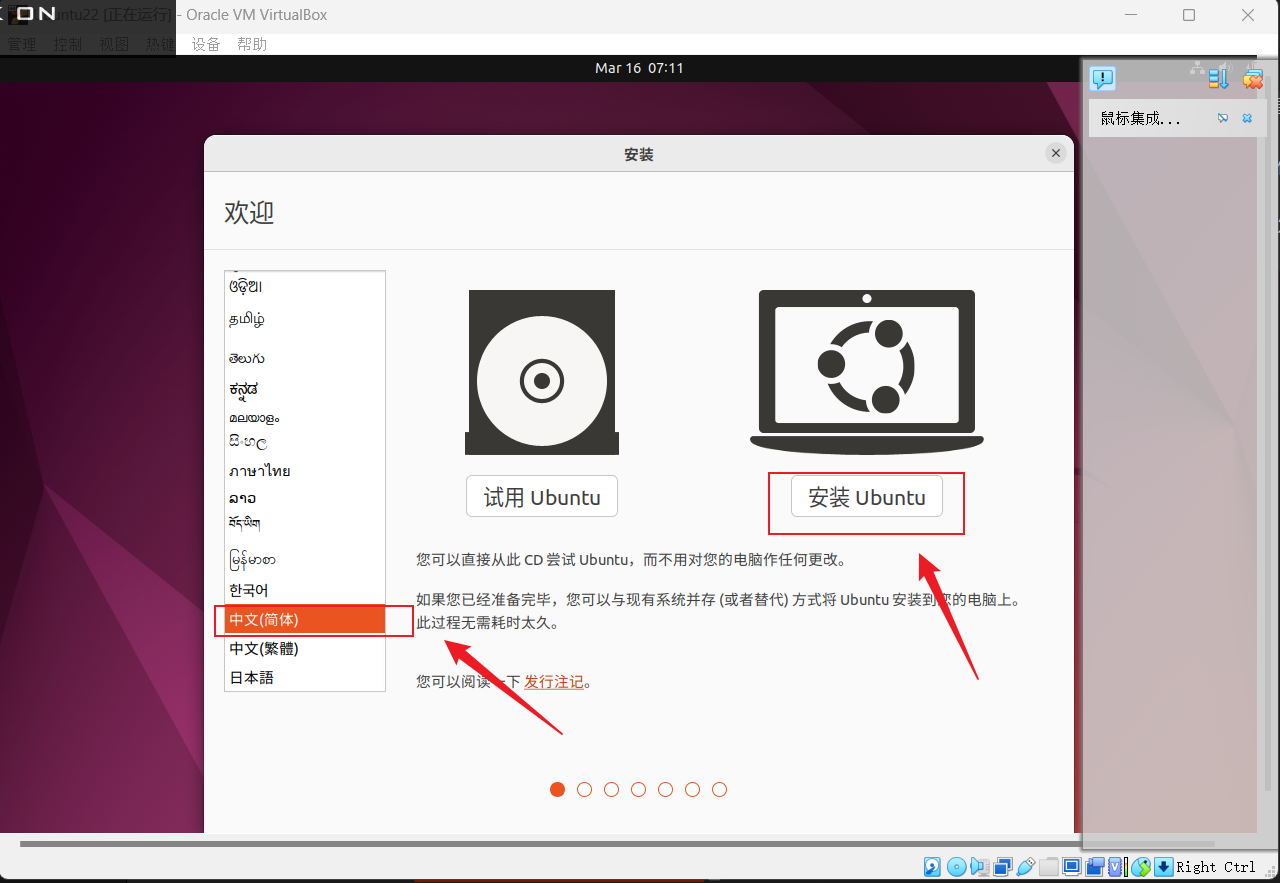The image size is (1280, 883).
Task: Click the laptop Ubuntu logo image
Action: 866,372
